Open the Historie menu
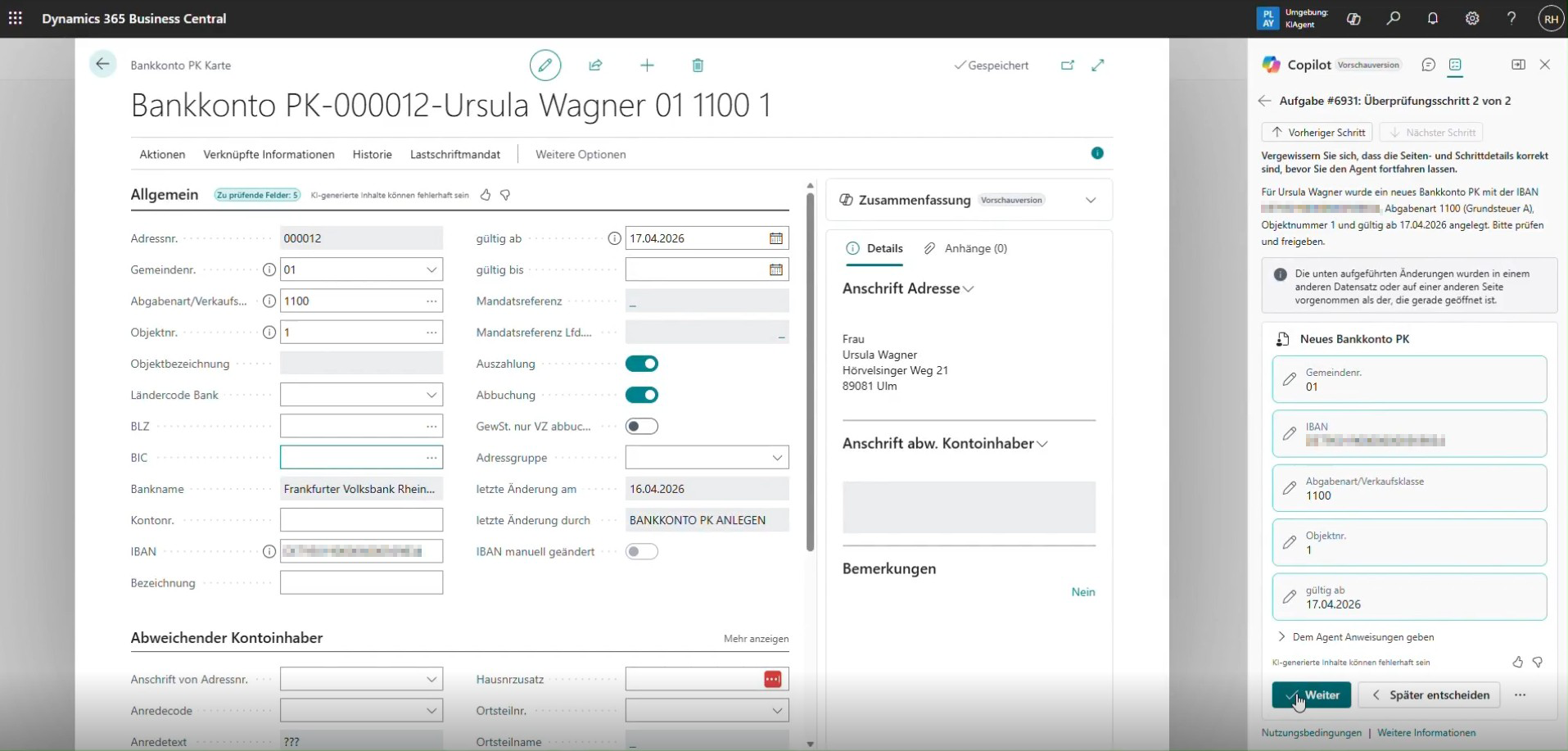This screenshot has height=751, width=1568. point(373,154)
